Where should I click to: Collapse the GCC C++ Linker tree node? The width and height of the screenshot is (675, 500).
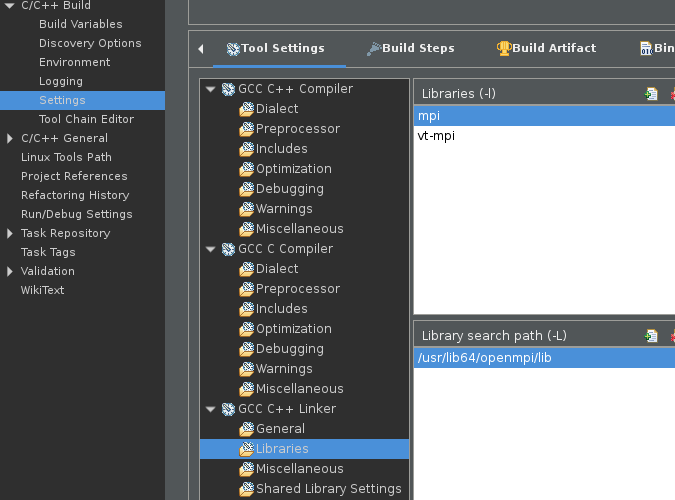(x=210, y=409)
